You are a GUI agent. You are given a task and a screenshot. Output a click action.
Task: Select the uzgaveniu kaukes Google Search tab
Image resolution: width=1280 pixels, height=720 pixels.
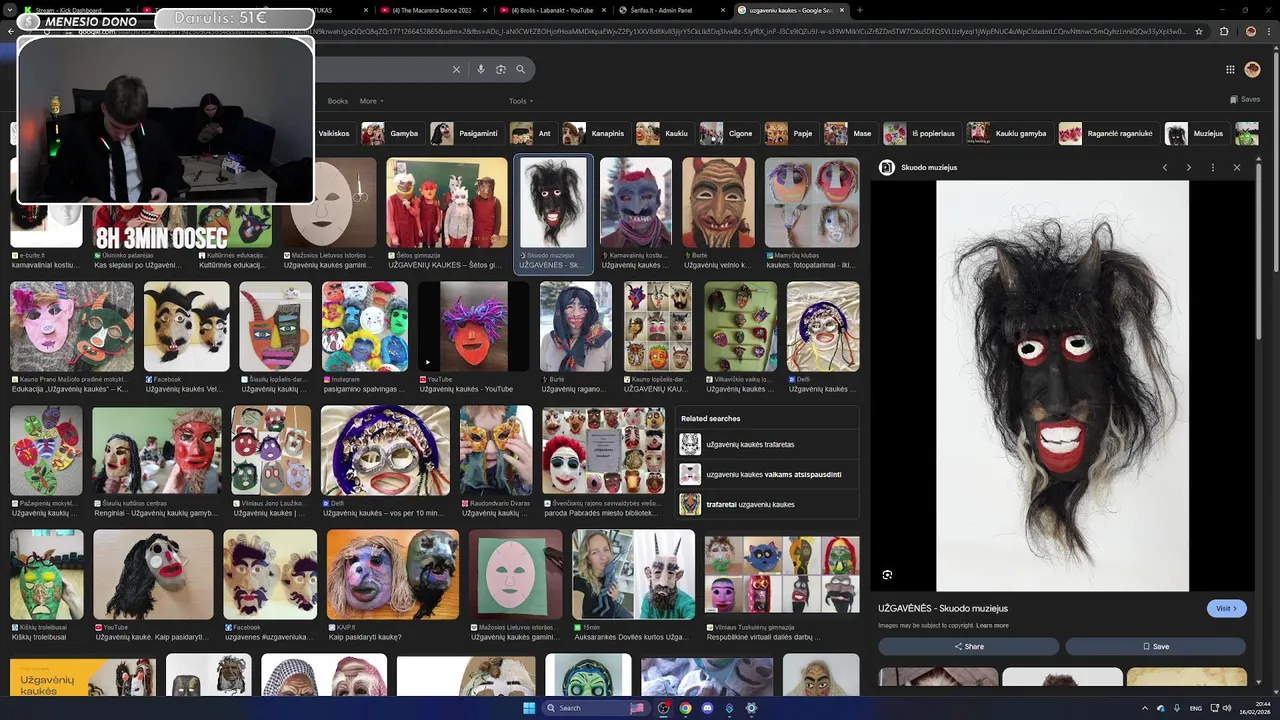(x=790, y=10)
